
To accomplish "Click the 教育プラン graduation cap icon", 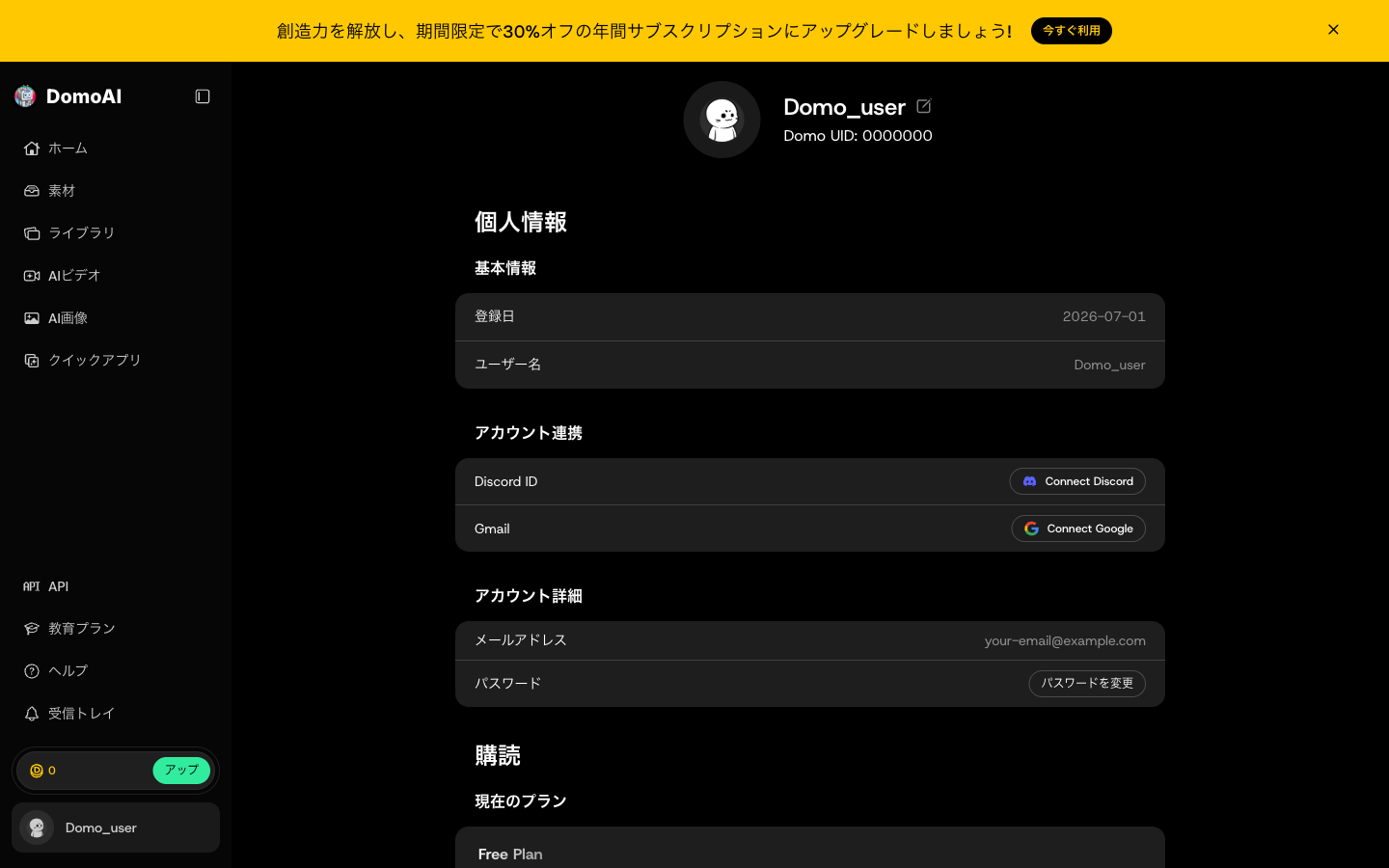I will [32, 629].
